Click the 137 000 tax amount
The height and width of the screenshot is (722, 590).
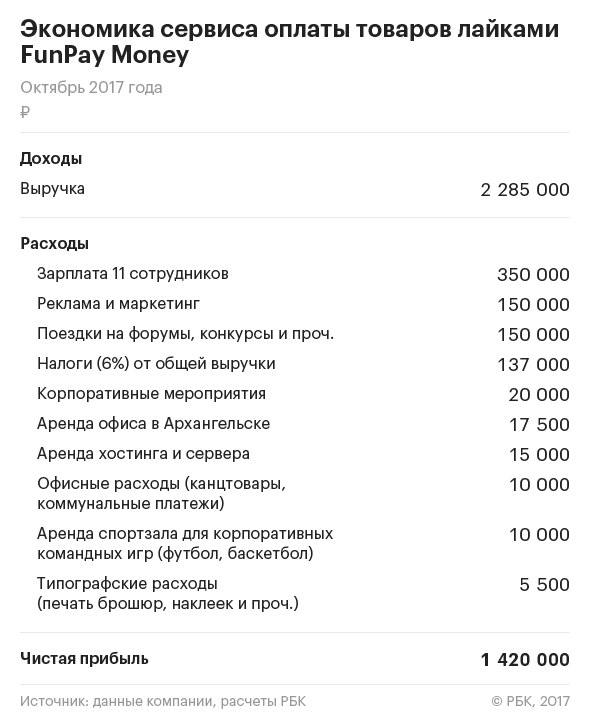[x=533, y=365]
